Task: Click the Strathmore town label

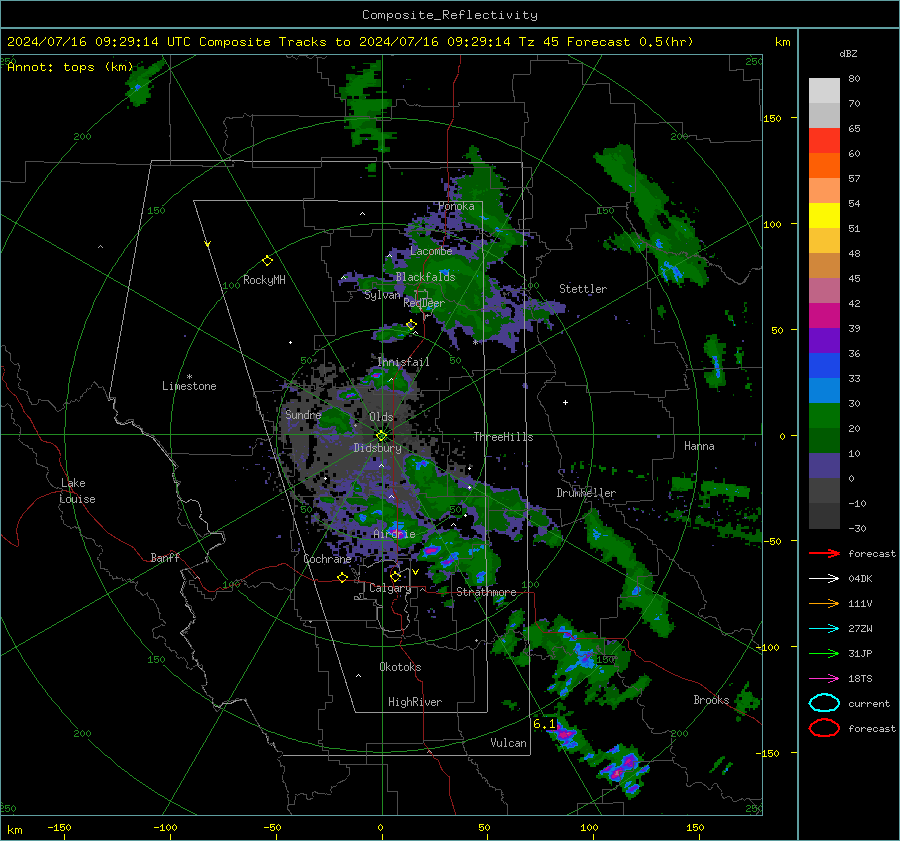Action: tap(486, 592)
